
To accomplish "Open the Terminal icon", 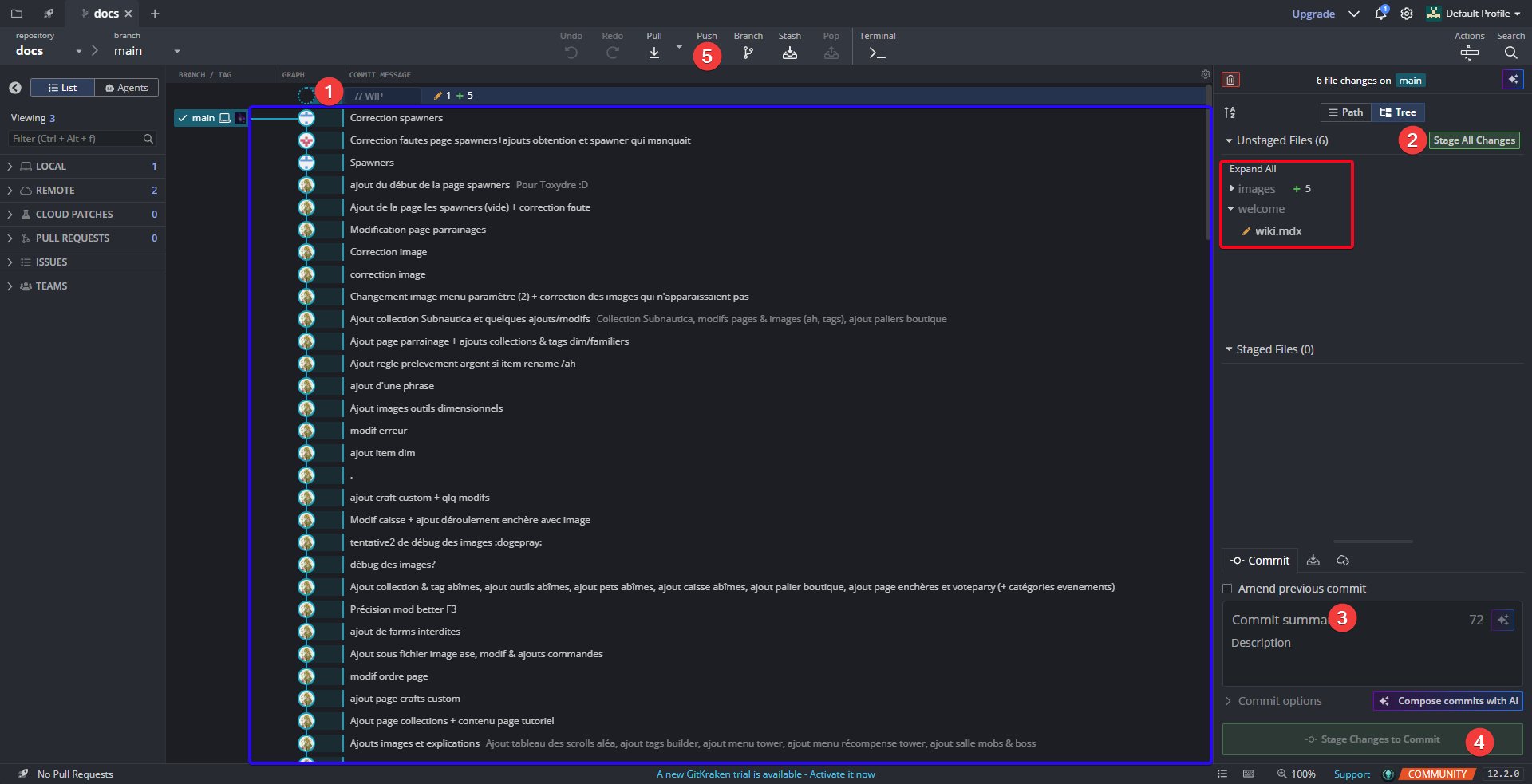I will 878,53.
